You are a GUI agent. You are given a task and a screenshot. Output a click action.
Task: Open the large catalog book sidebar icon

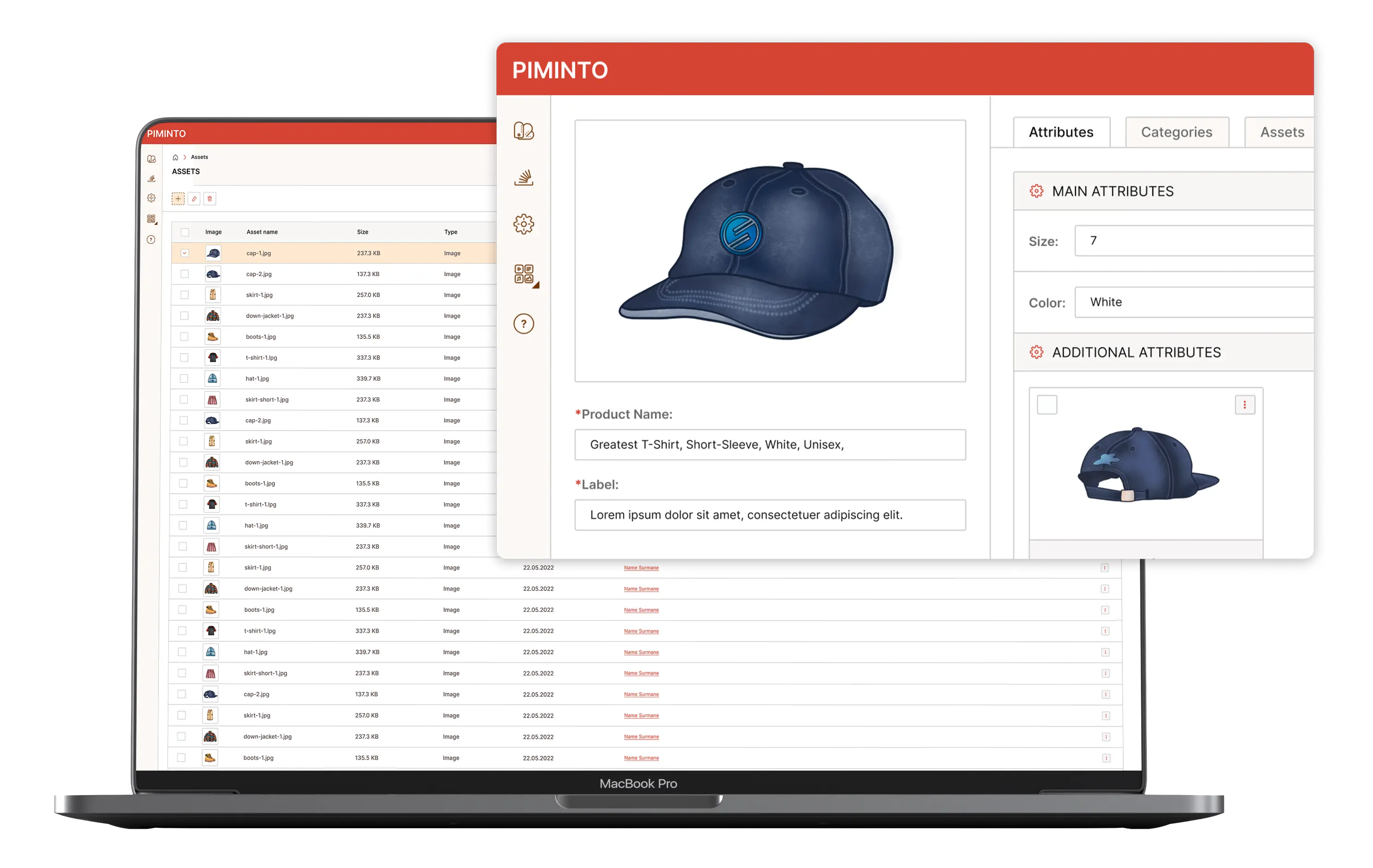coord(523,131)
